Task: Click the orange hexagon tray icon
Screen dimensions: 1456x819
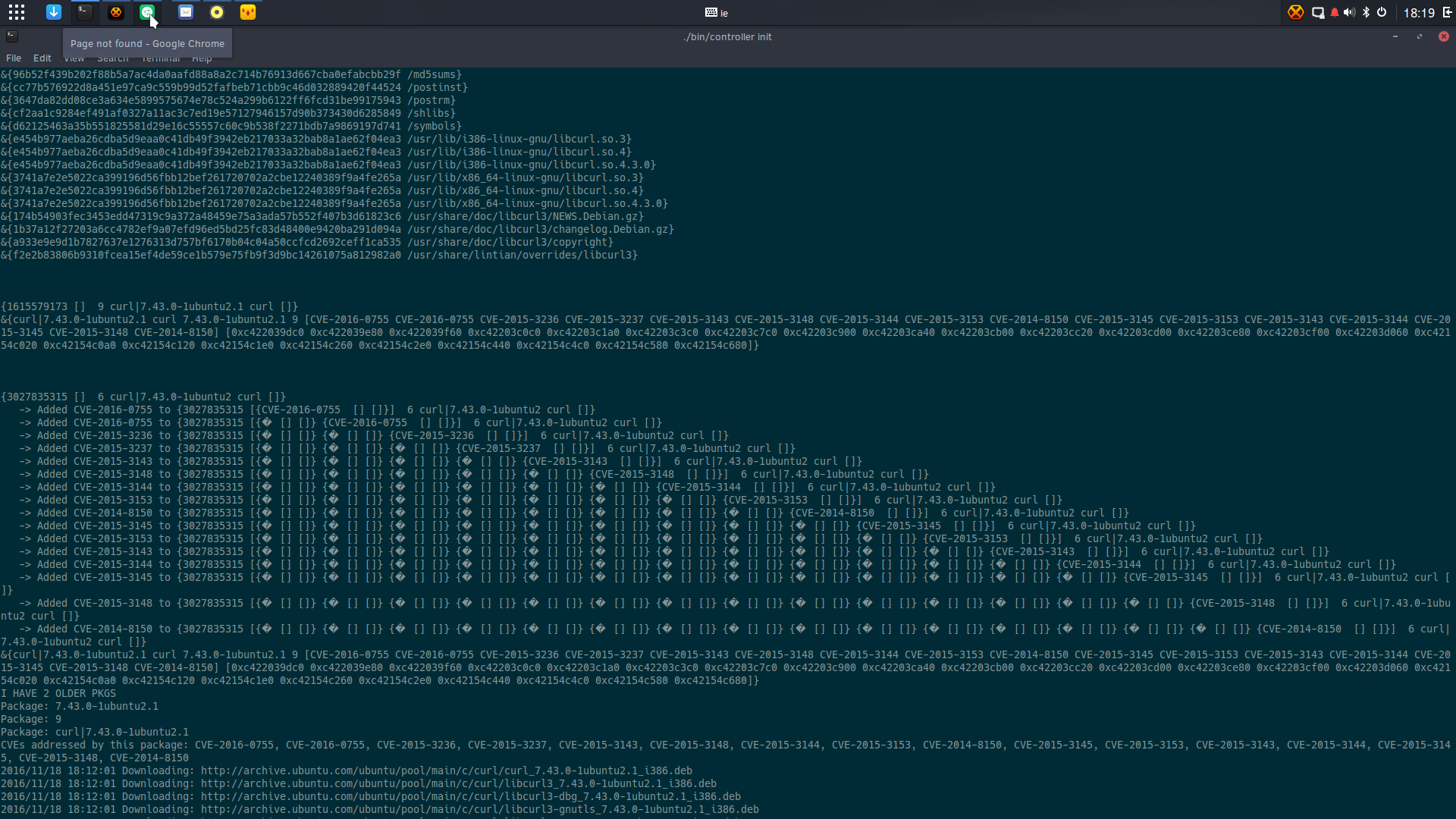Action: (x=1296, y=12)
